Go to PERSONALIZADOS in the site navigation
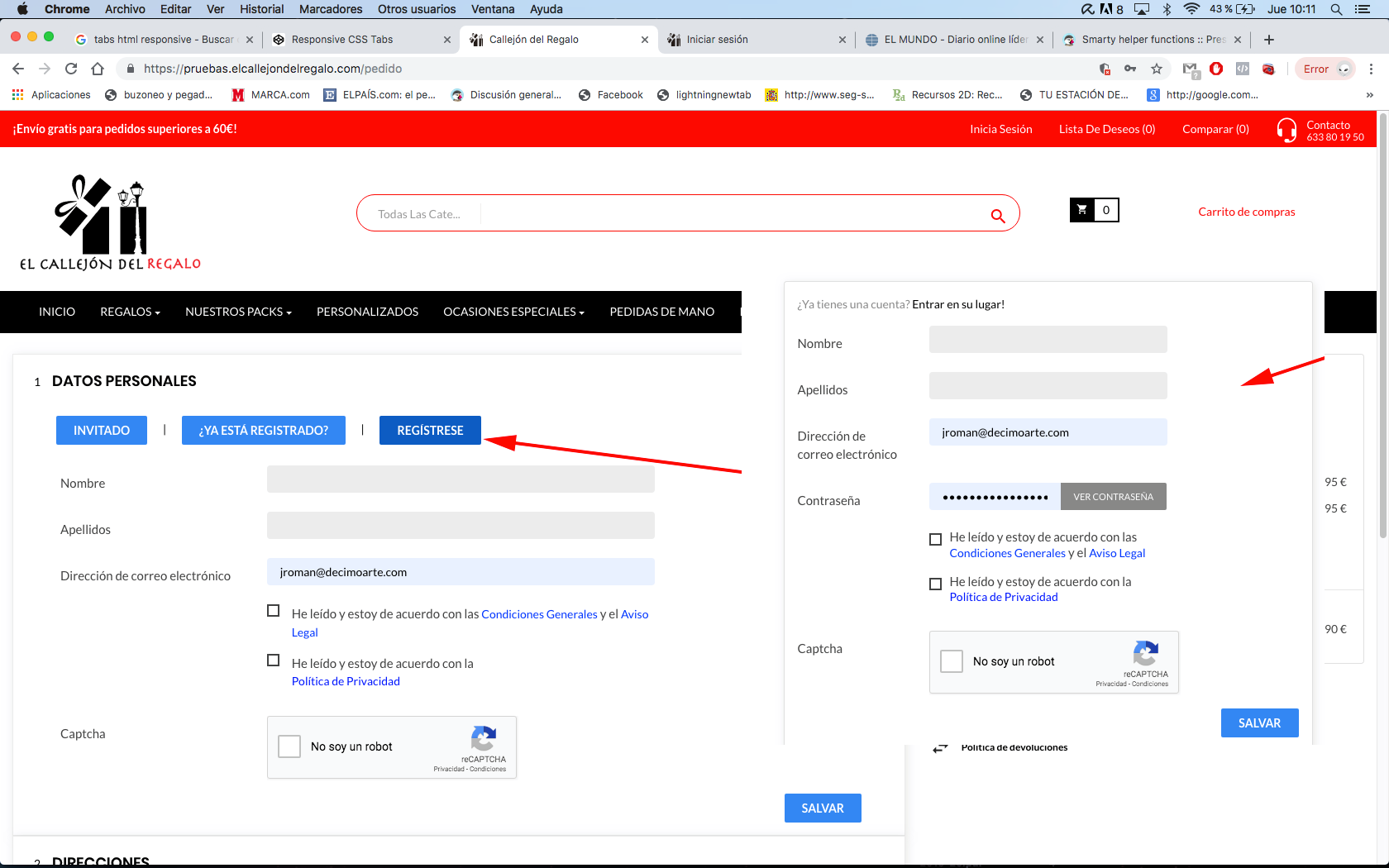The image size is (1389, 868). click(x=367, y=312)
